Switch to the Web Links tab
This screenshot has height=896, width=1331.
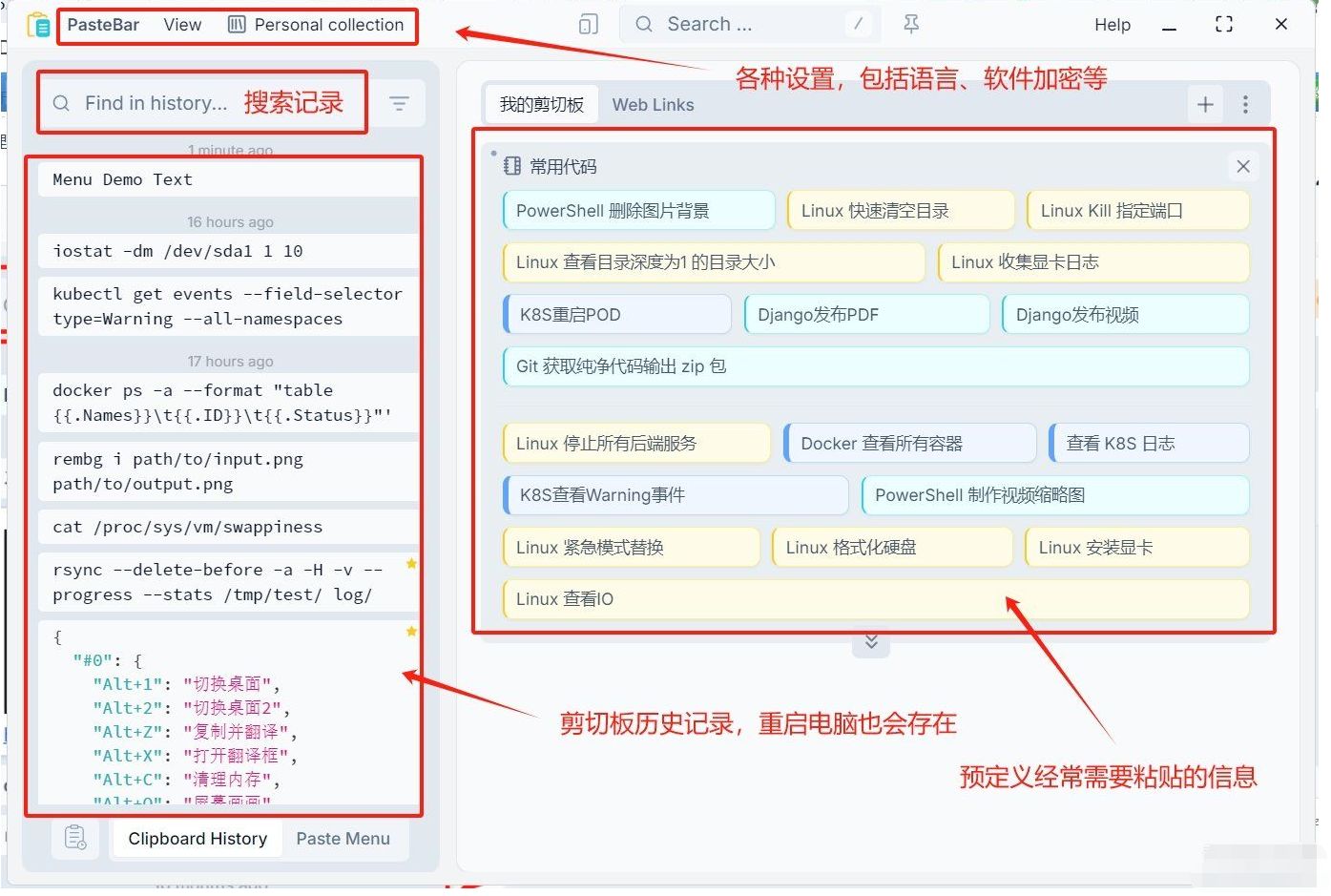tap(653, 105)
